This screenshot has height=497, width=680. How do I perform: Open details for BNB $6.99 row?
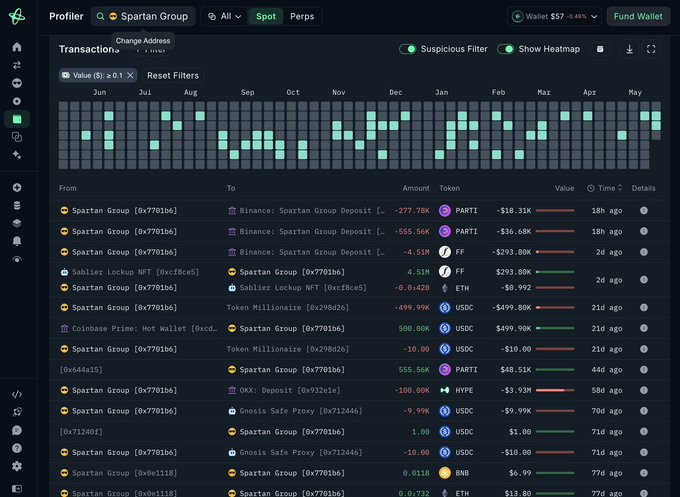click(644, 473)
